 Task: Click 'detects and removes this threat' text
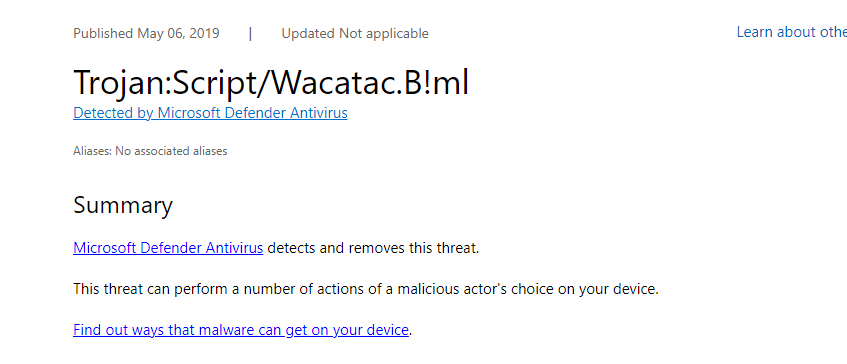coord(373,248)
